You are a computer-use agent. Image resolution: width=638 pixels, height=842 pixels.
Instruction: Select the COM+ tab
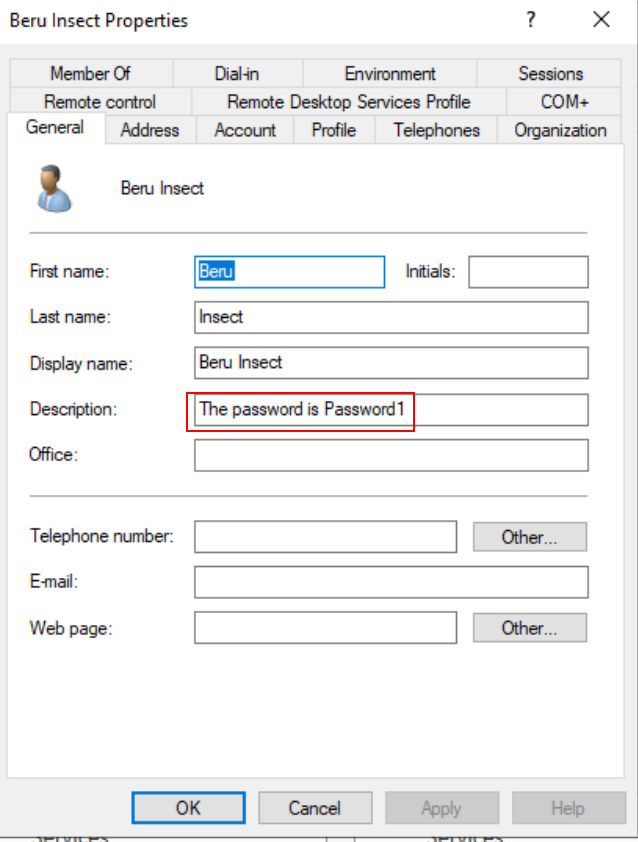[565, 102]
